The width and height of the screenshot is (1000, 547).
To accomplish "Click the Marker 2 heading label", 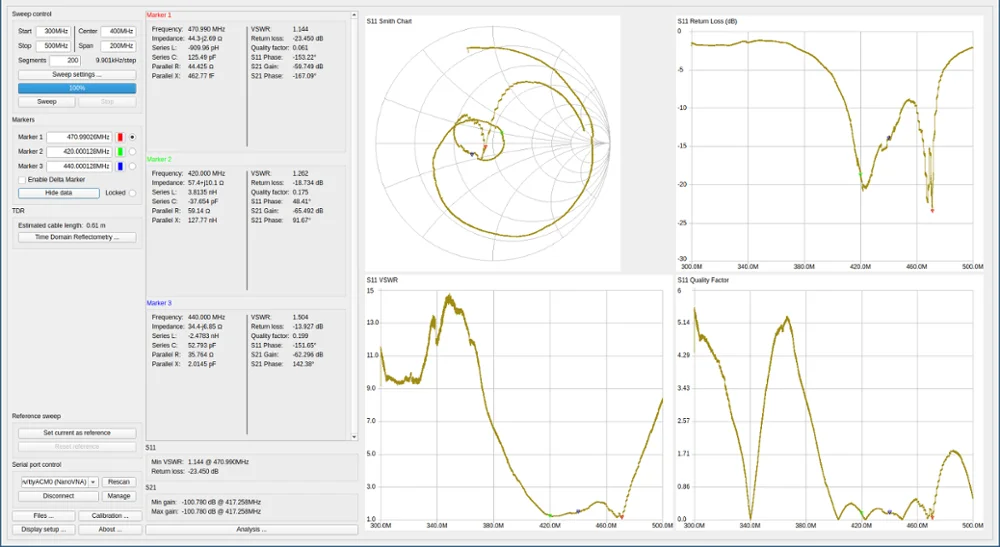I will 159,159.
